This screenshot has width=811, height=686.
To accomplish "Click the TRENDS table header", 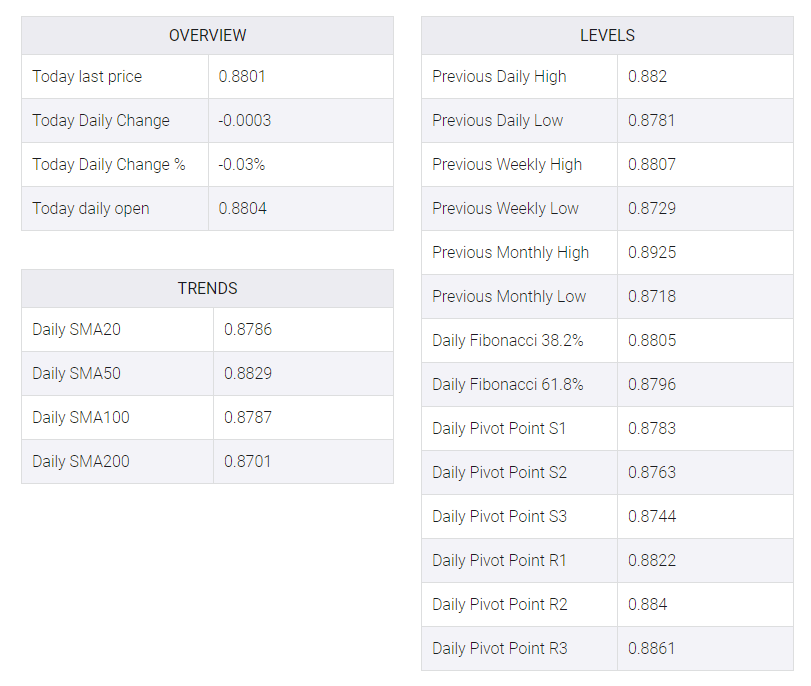I will pyautogui.click(x=207, y=288).
